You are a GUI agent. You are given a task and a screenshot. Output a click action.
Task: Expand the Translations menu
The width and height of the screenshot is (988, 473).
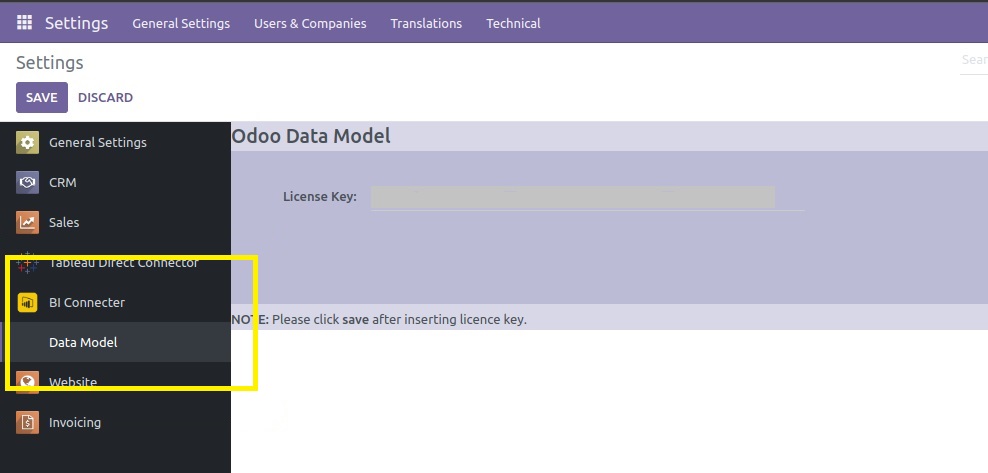[x=426, y=23]
